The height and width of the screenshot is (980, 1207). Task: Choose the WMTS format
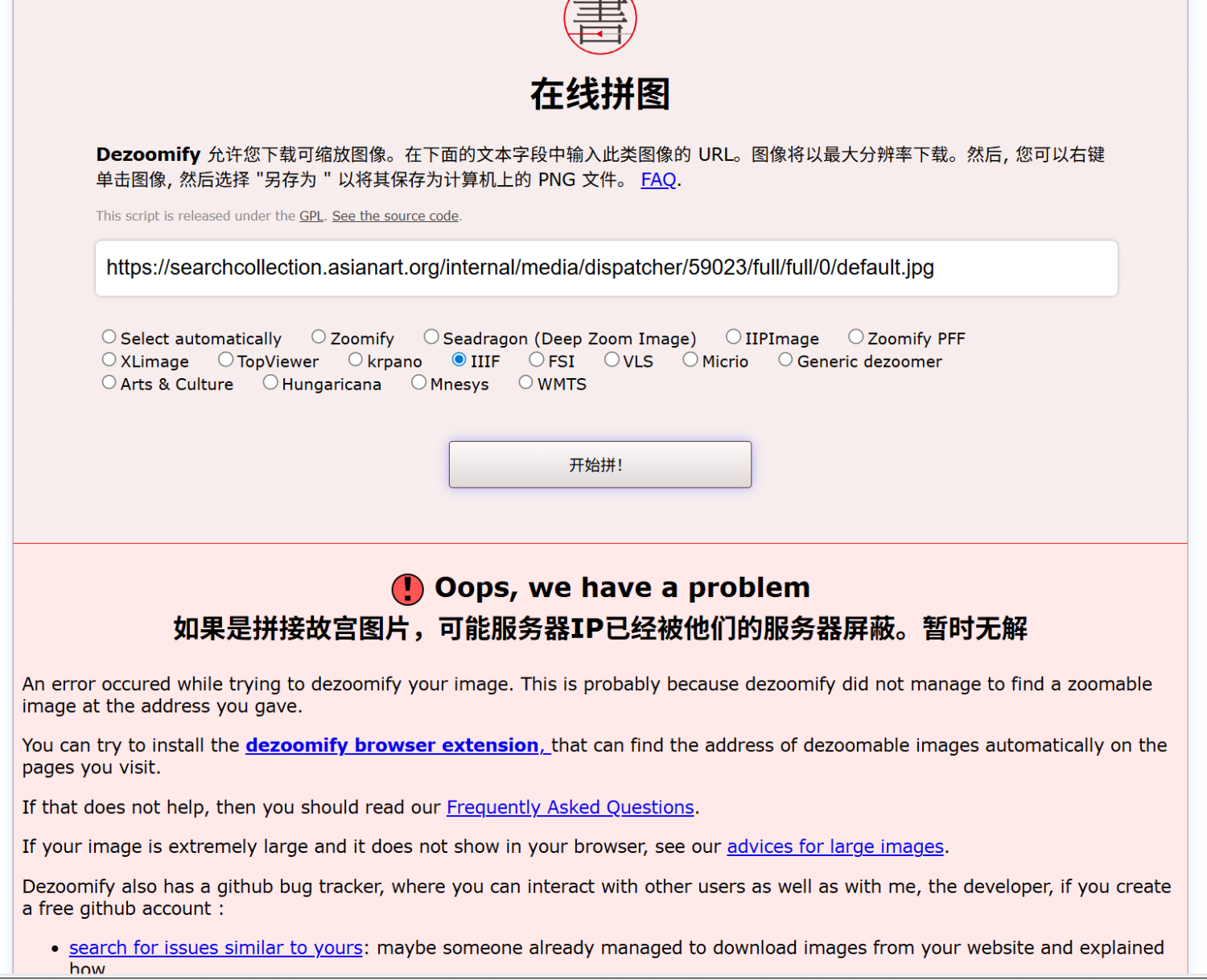coord(525,381)
